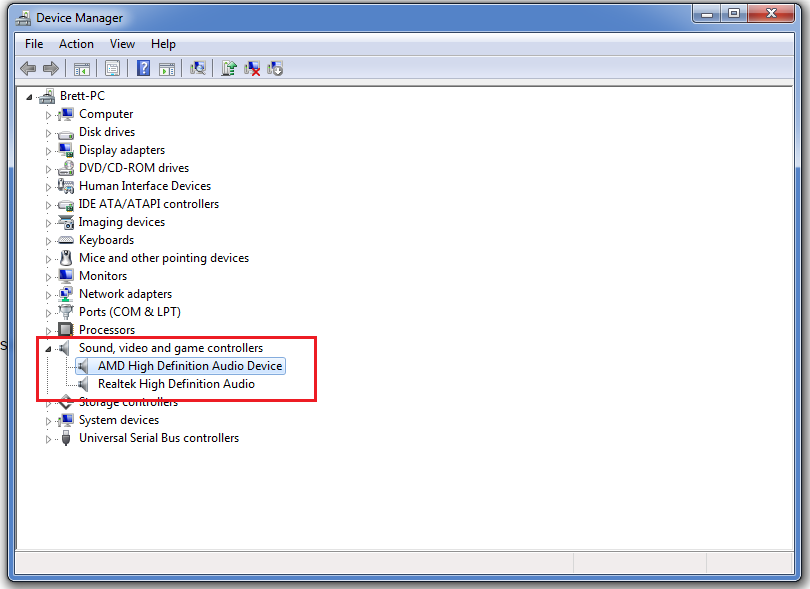Expand the Monitors category arrow

(x=48, y=277)
